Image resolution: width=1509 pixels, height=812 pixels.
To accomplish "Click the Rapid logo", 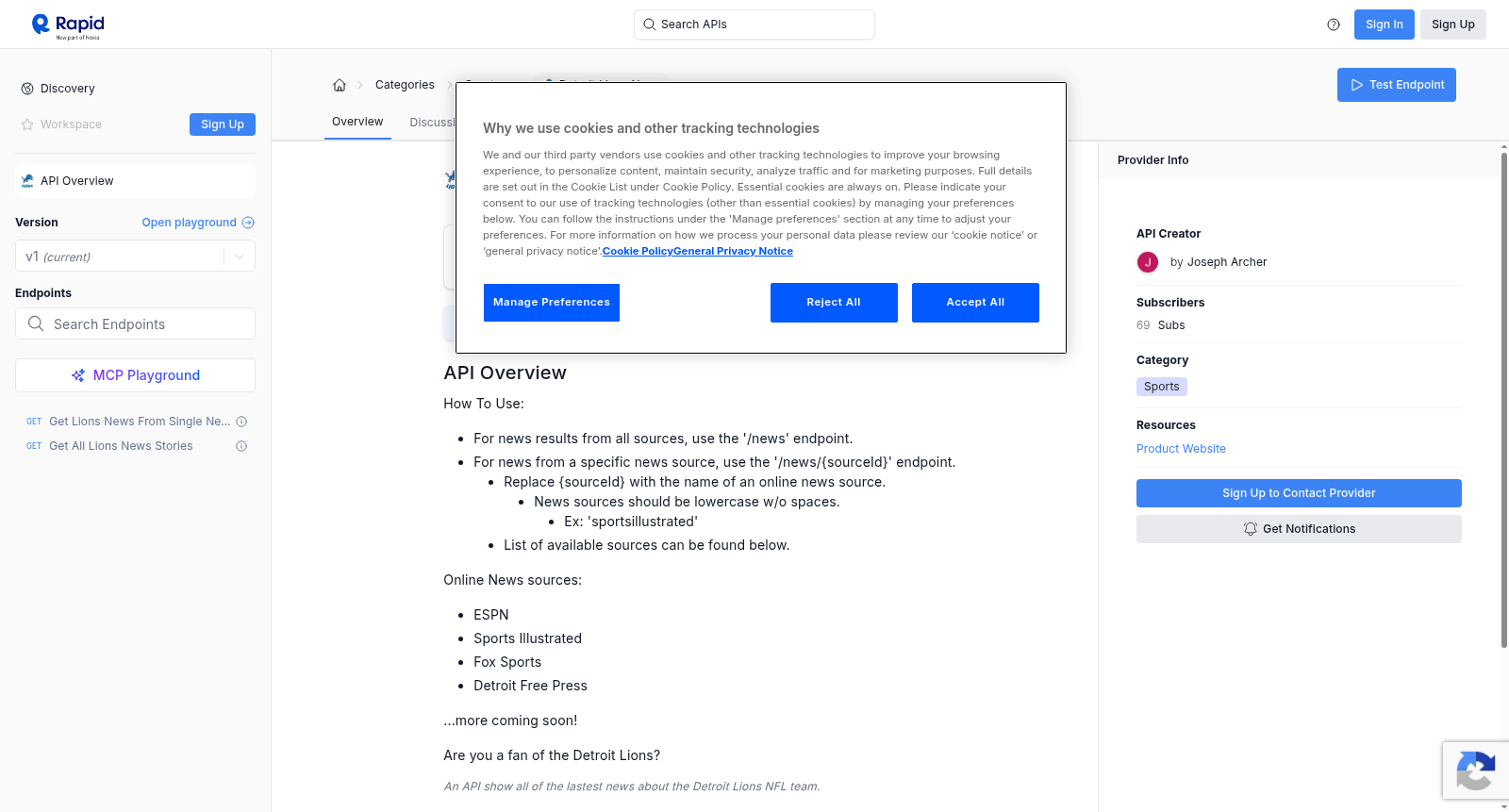I will [68, 25].
